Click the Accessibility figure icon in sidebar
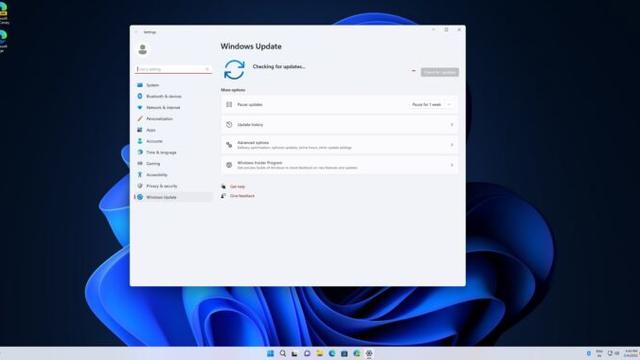The width and height of the screenshot is (640, 360). click(x=140, y=175)
